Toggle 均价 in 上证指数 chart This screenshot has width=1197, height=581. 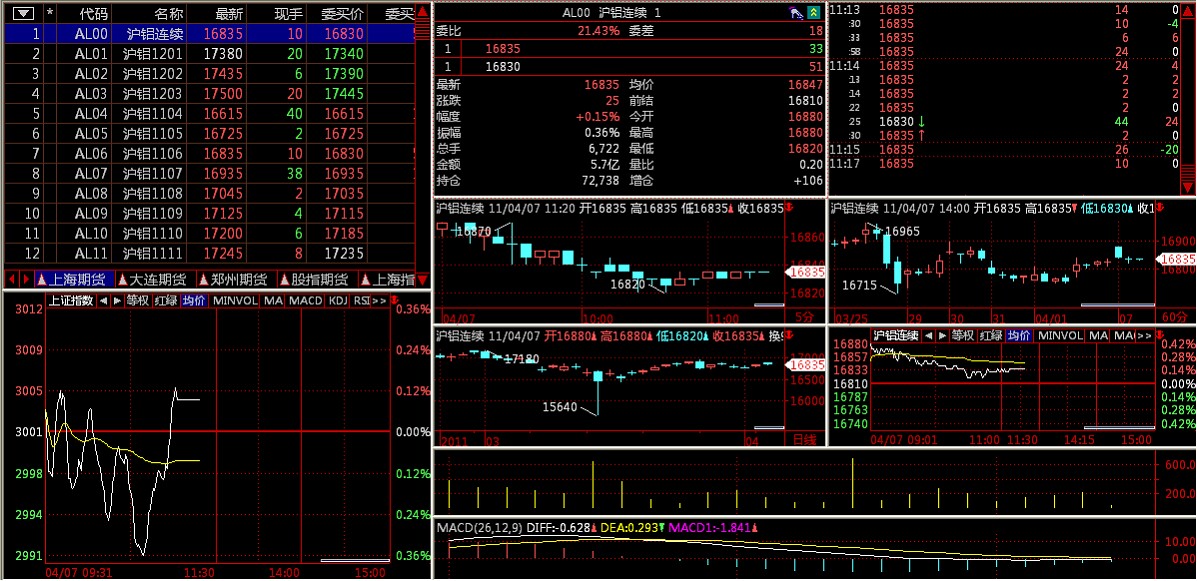[x=194, y=301]
